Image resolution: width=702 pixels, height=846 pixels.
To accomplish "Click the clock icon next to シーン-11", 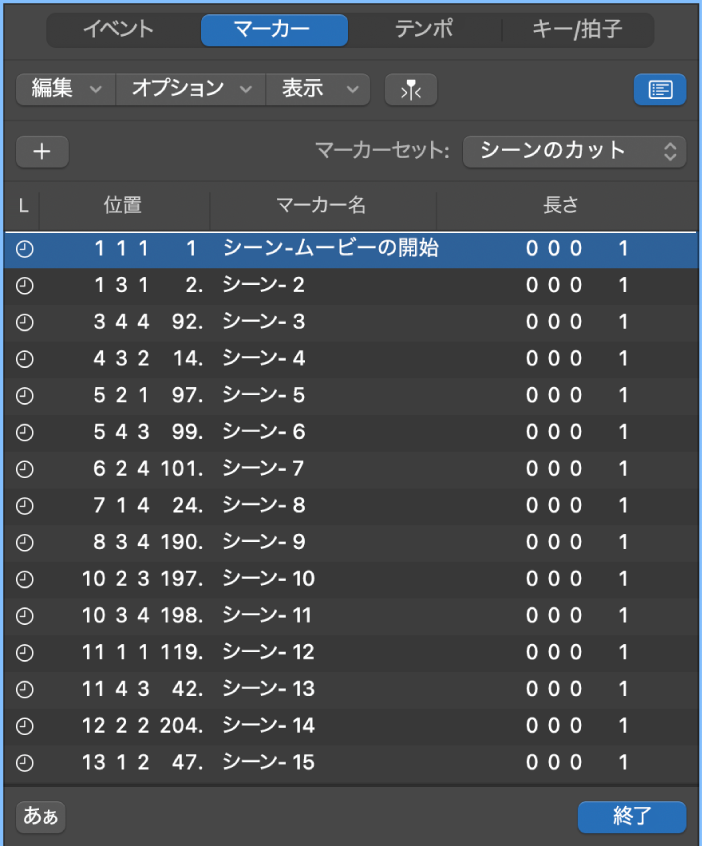I will pos(23,616).
